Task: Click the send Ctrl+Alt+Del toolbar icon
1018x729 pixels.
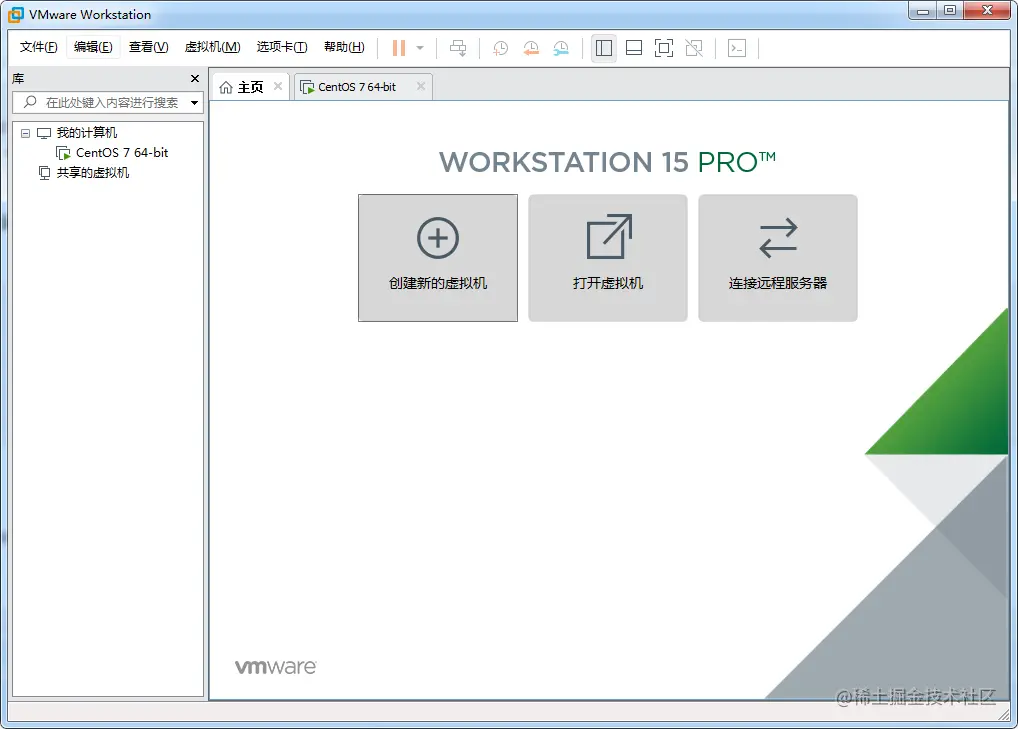Action: click(x=458, y=48)
